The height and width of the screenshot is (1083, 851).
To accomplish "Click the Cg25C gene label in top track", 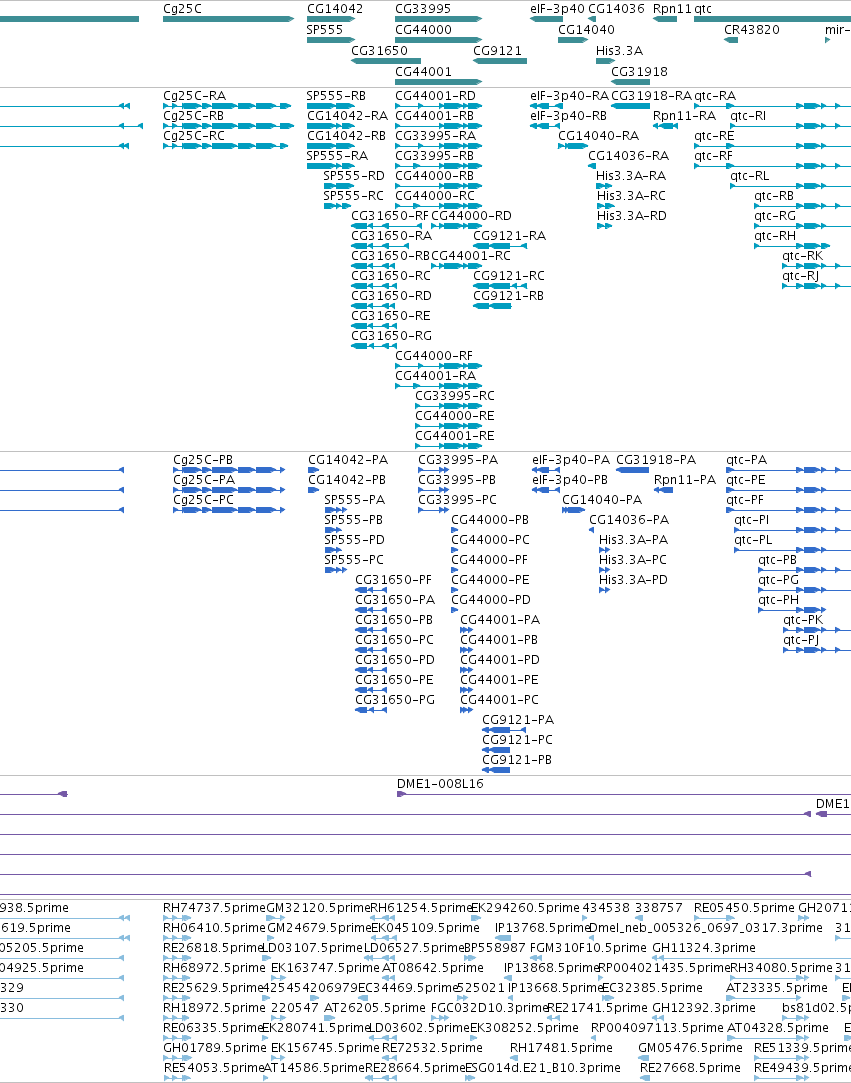I will 182,9.
